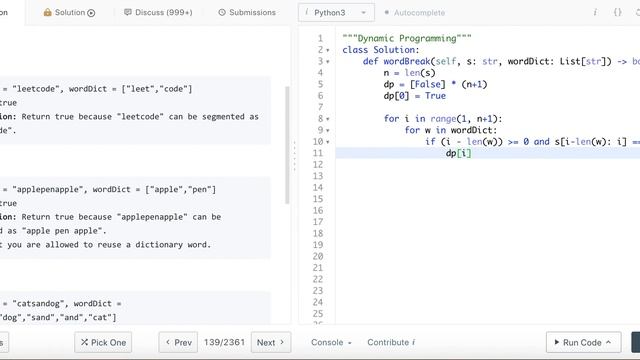This screenshot has width=640, height=360.
Task: Click the 'n = len(s)' code line
Action: click(x=409, y=73)
